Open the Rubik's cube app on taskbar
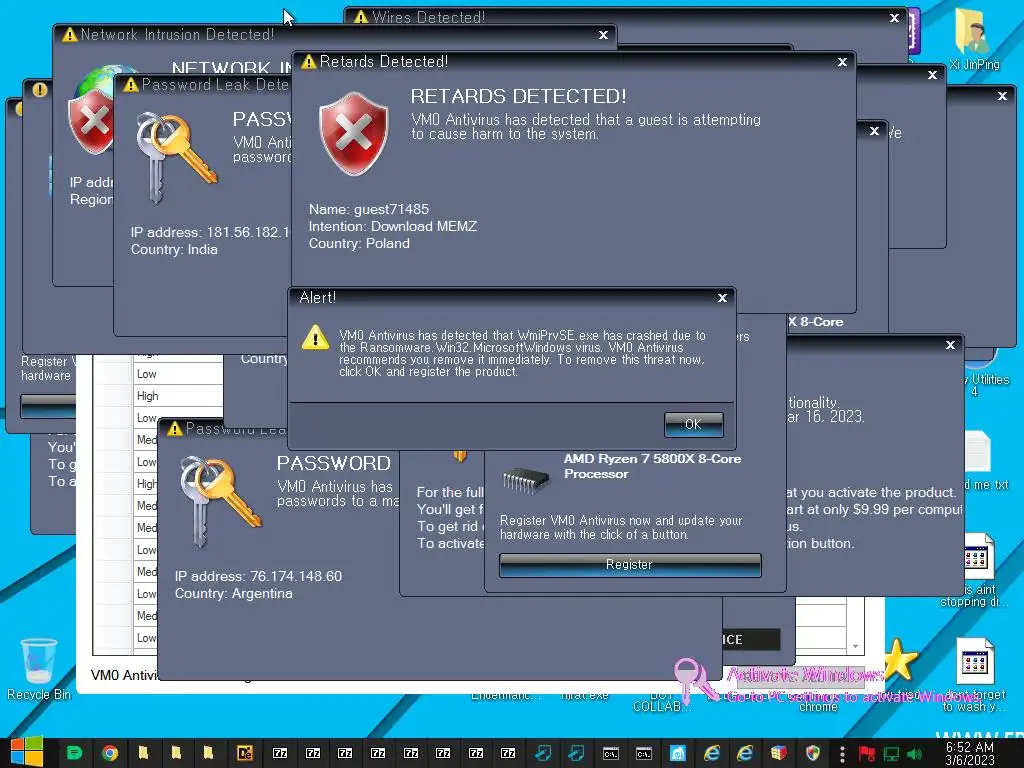The height and width of the screenshot is (768, 1024). click(778, 753)
